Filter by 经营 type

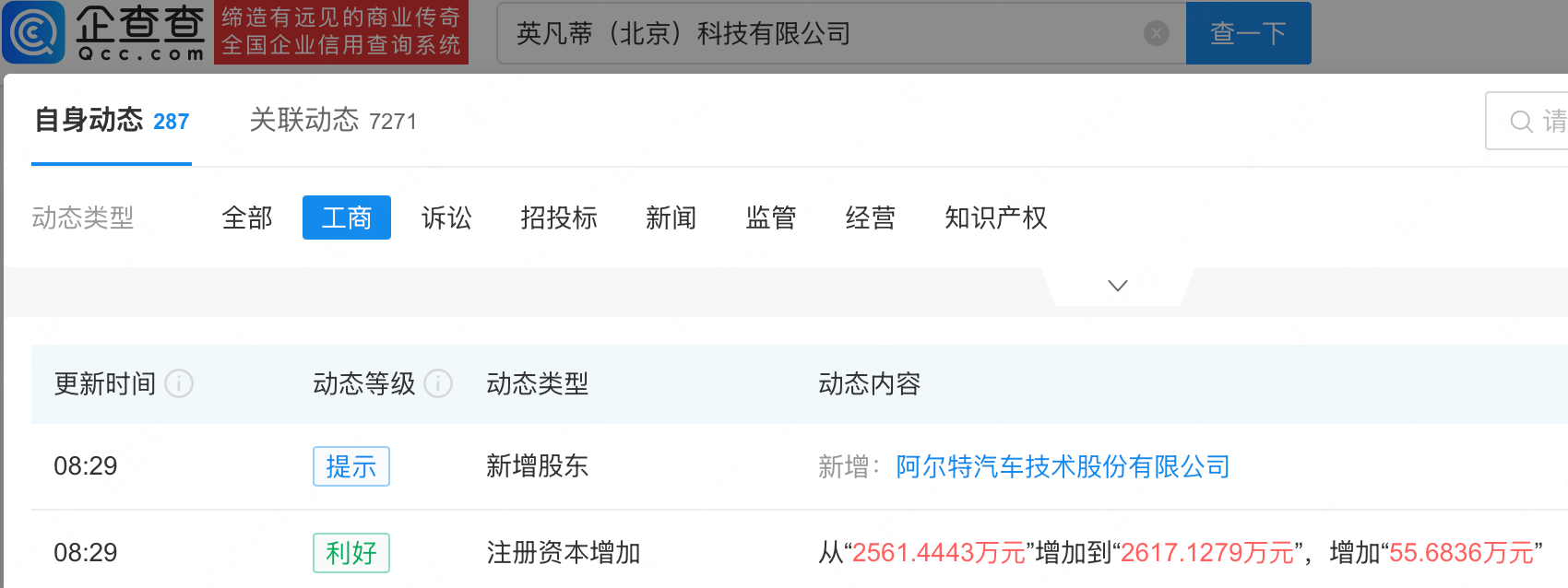click(871, 218)
